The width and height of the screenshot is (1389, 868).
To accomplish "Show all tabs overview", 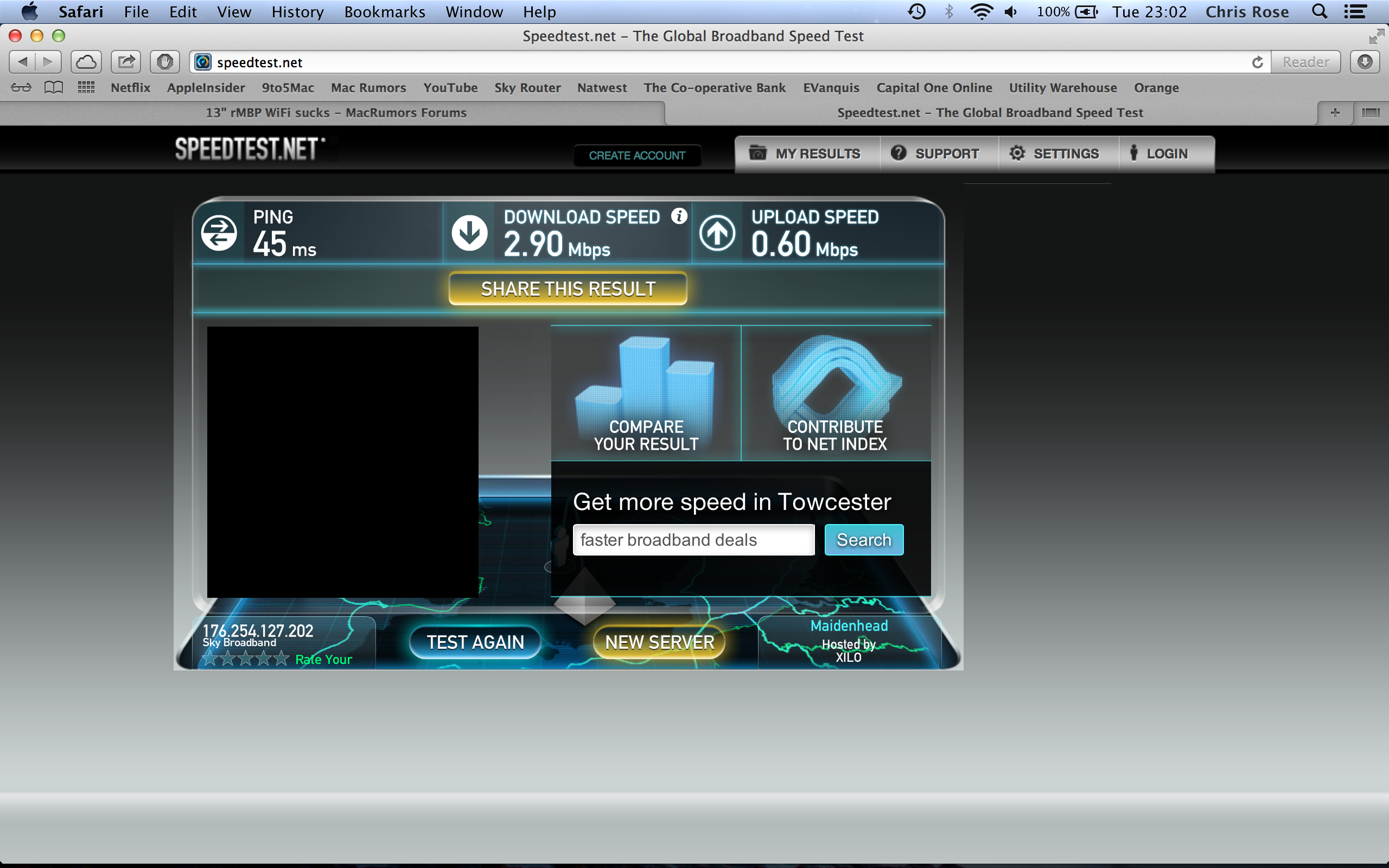I will pyautogui.click(x=1371, y=113).
